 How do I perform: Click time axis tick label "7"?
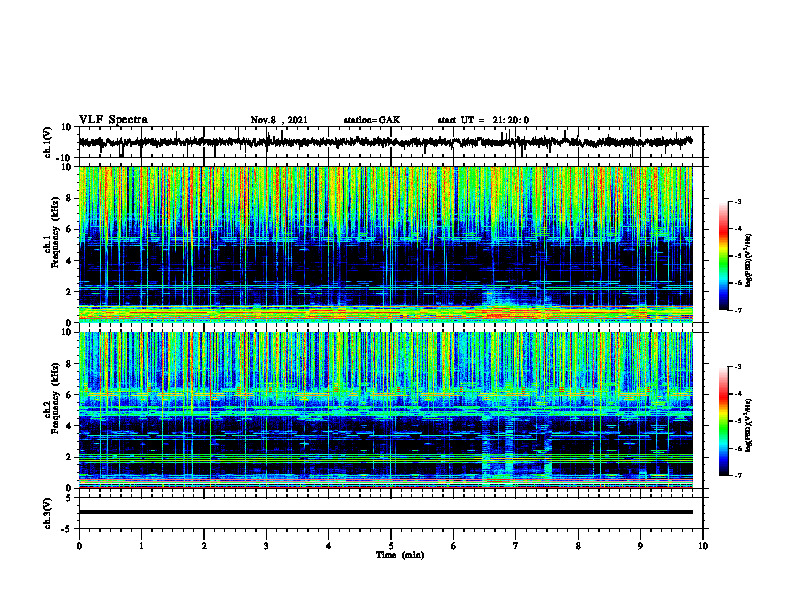(x=516, y=545)
